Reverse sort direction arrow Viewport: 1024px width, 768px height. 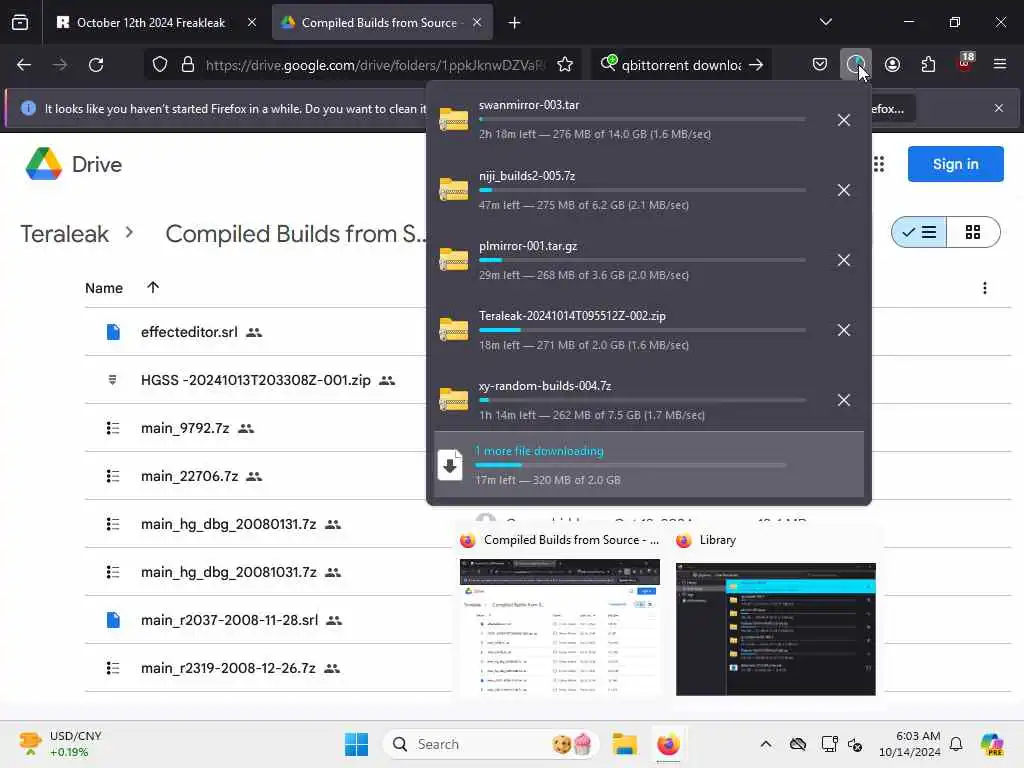pos(153,287)
